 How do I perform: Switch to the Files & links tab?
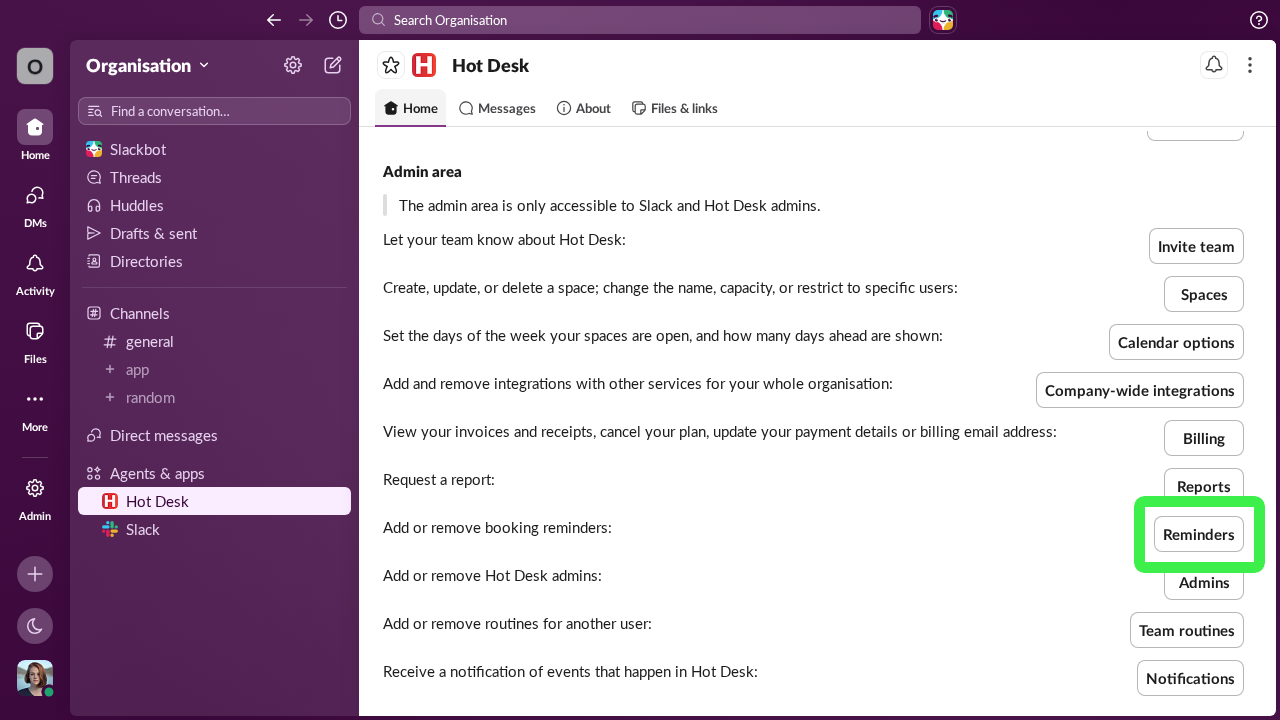(x=675, y=108)
